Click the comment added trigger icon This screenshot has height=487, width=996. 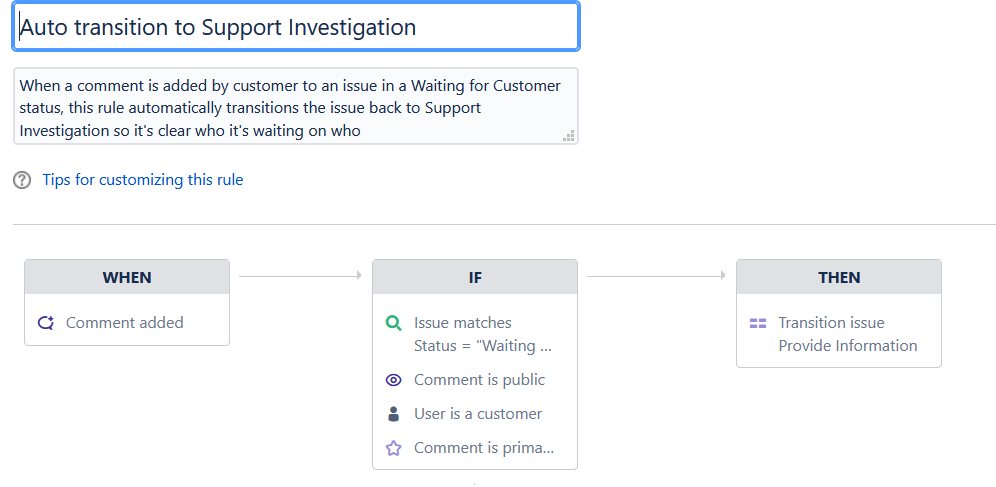point(46,323)
